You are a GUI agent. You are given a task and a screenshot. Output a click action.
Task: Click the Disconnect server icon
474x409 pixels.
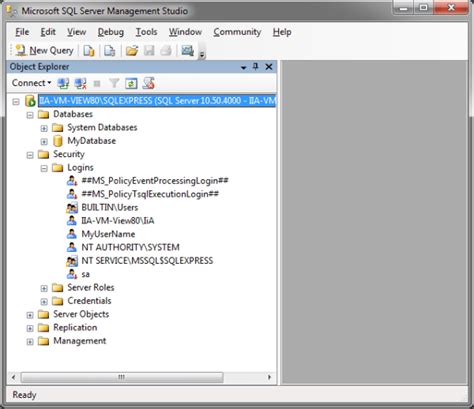[80, 83]
